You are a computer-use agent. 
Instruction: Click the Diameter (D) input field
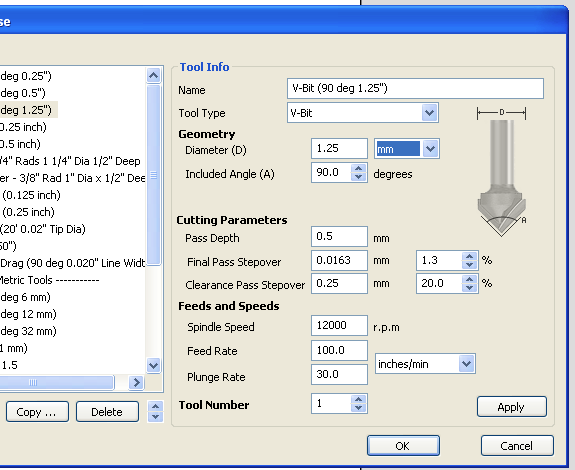(x=339, y=148)
